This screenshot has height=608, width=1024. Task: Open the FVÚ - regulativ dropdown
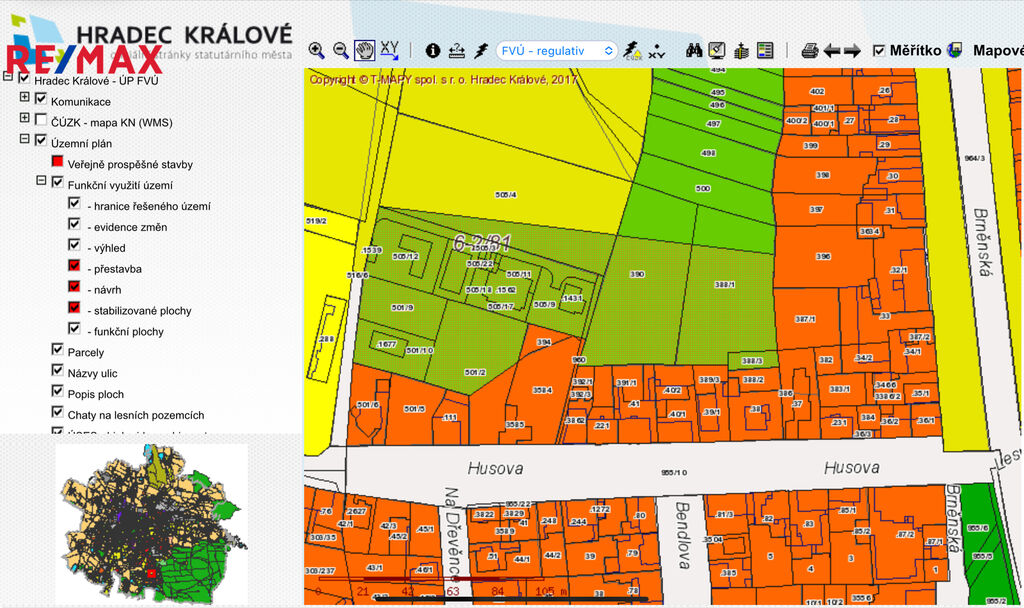[x=557, y=50]
